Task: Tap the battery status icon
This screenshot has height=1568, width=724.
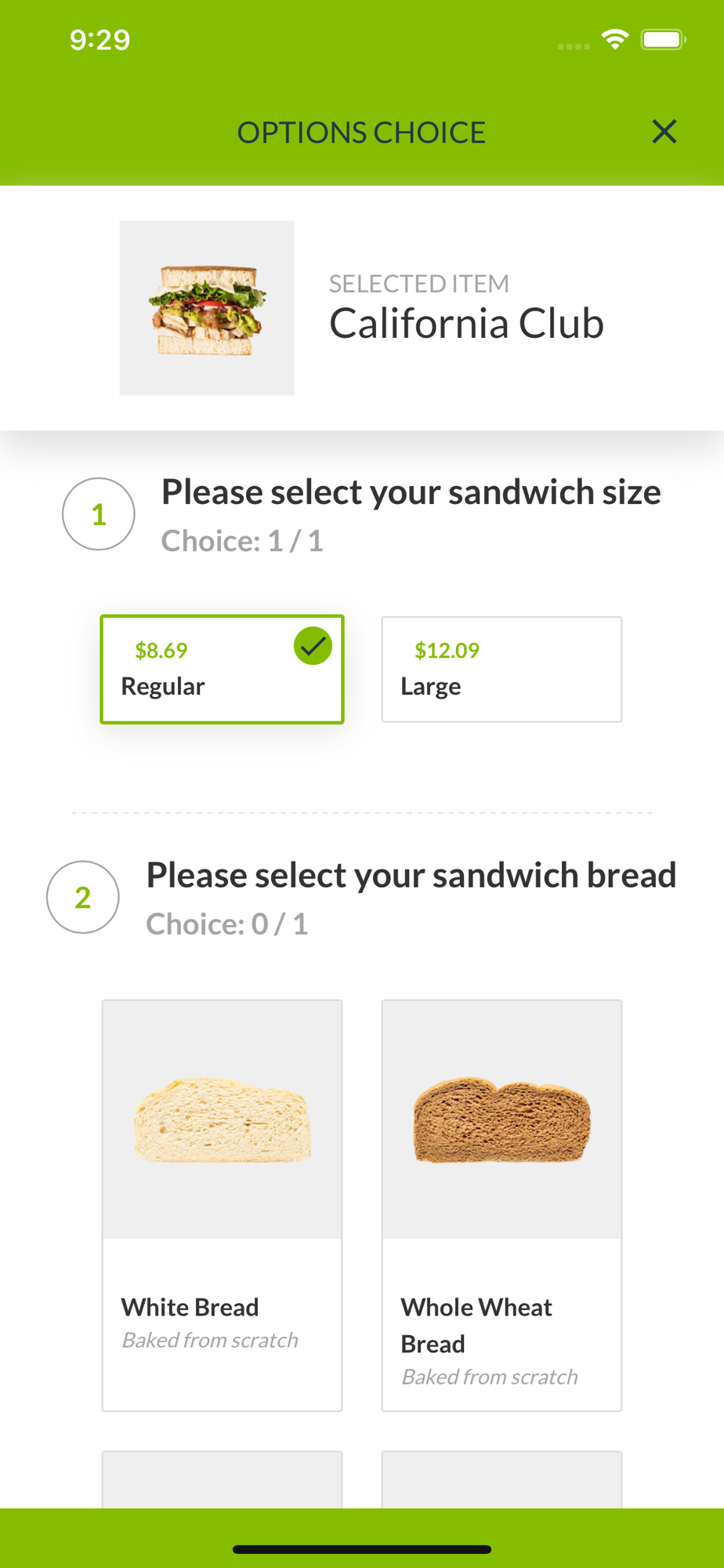Action: click(663, 39)
